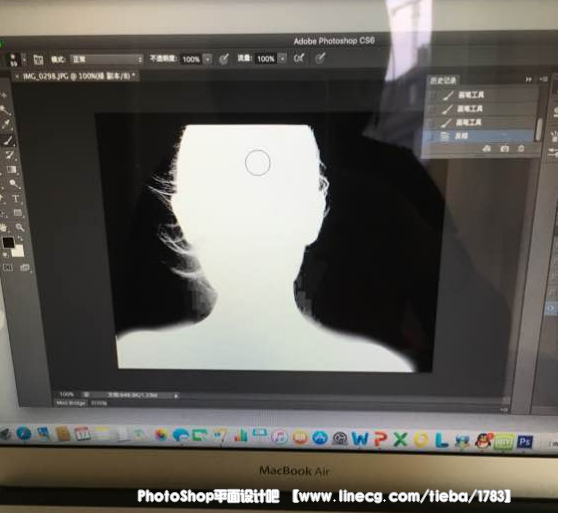Open the Timeline tab beside Mini Bridge
The height and width of the screenshot is (513, 561).
tap(99, 403)
